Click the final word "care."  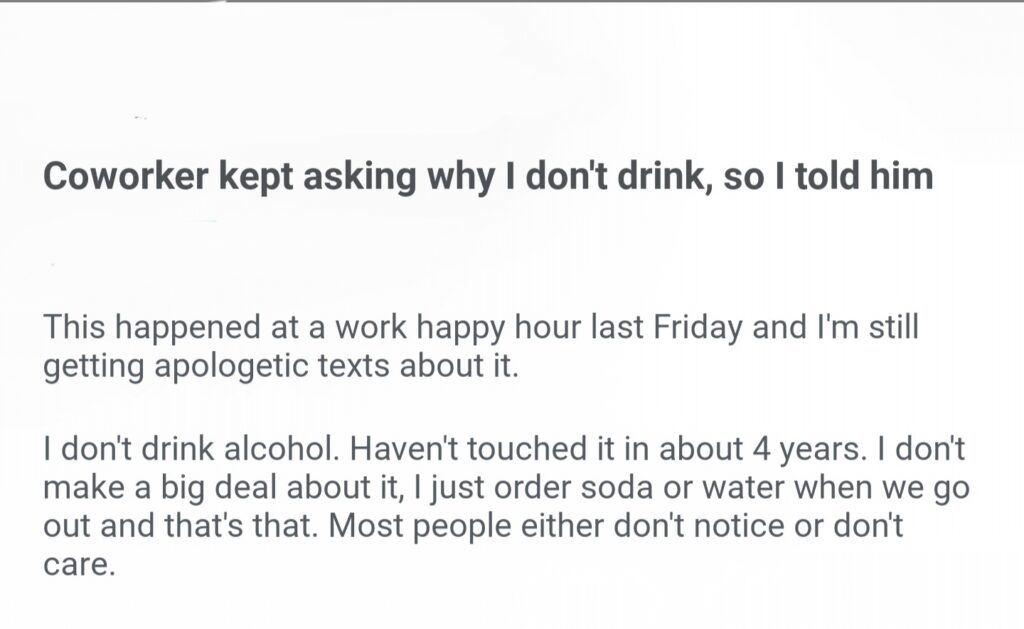(80, 563)
